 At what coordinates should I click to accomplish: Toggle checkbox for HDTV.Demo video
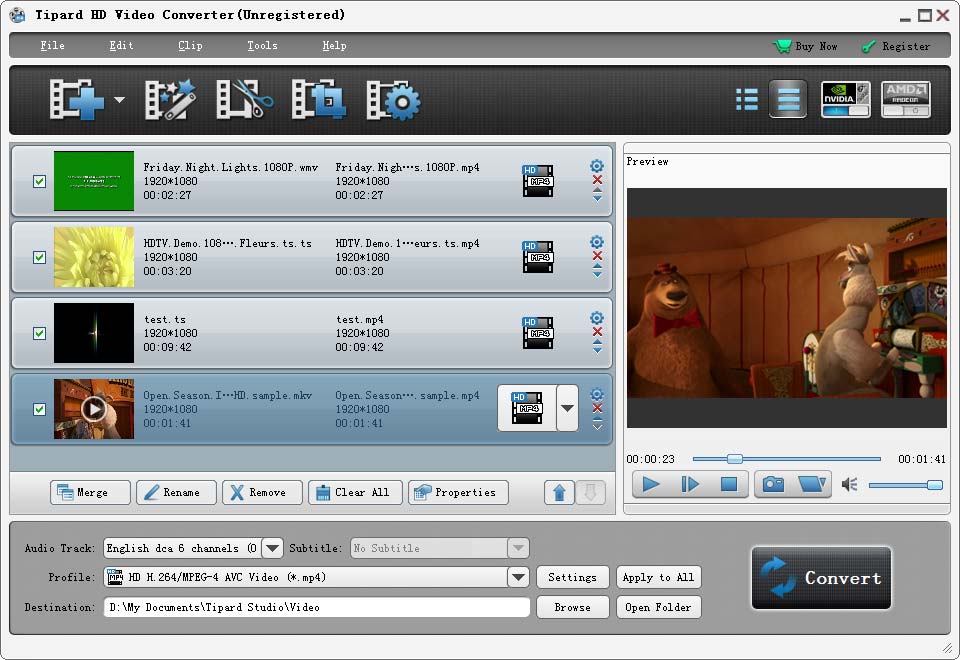click(40, 257)
